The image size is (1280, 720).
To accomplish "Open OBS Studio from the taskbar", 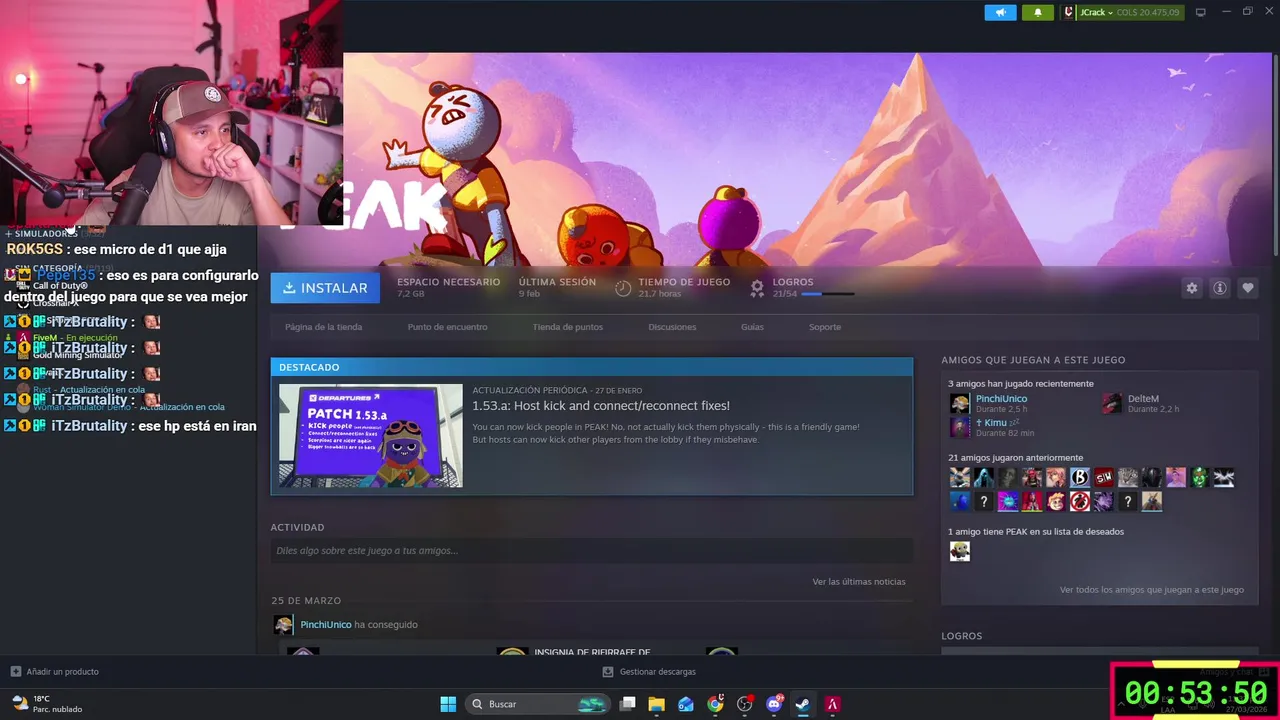I will click(744, 704).
